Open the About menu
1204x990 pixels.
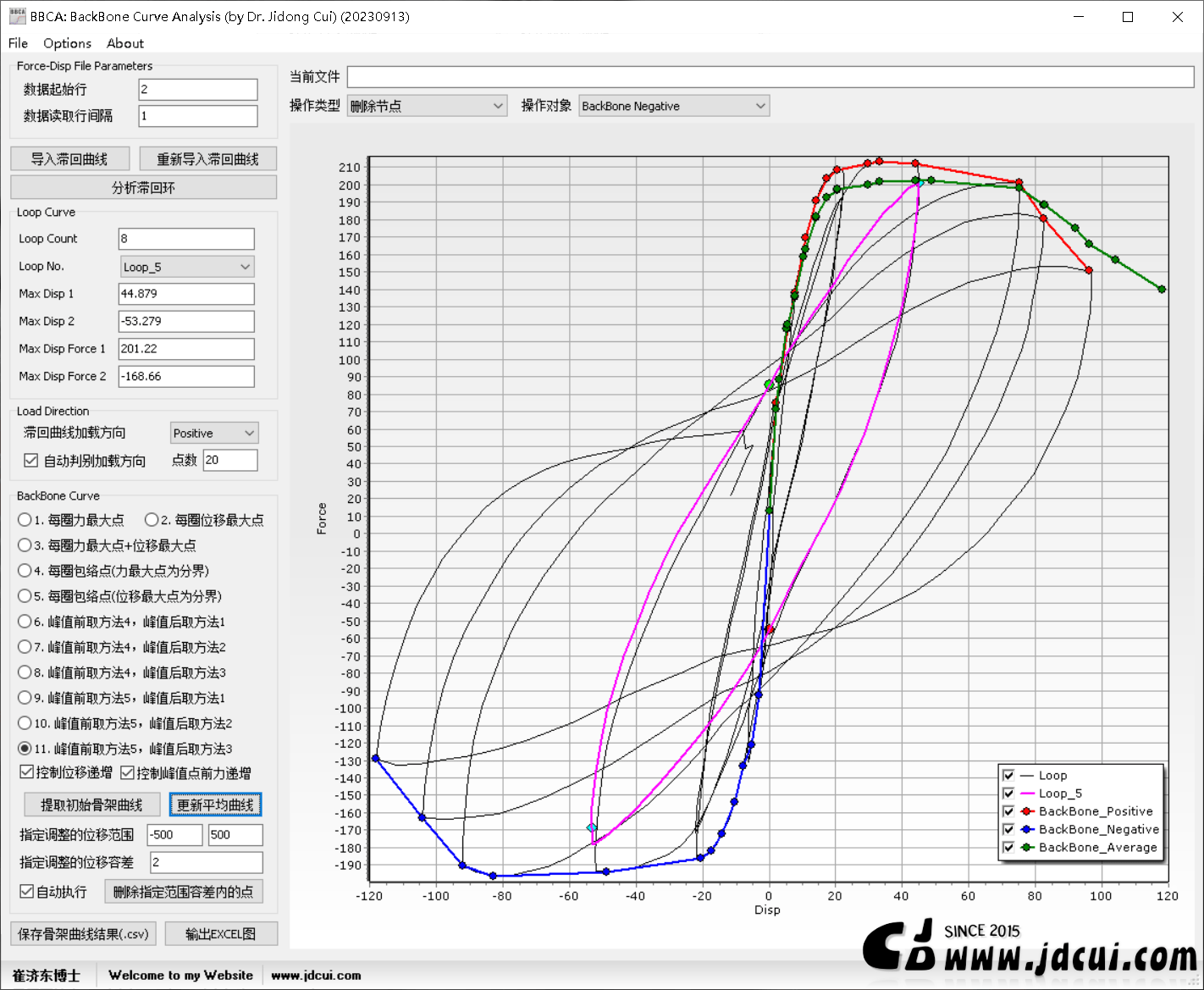click(x=125, y=43)
